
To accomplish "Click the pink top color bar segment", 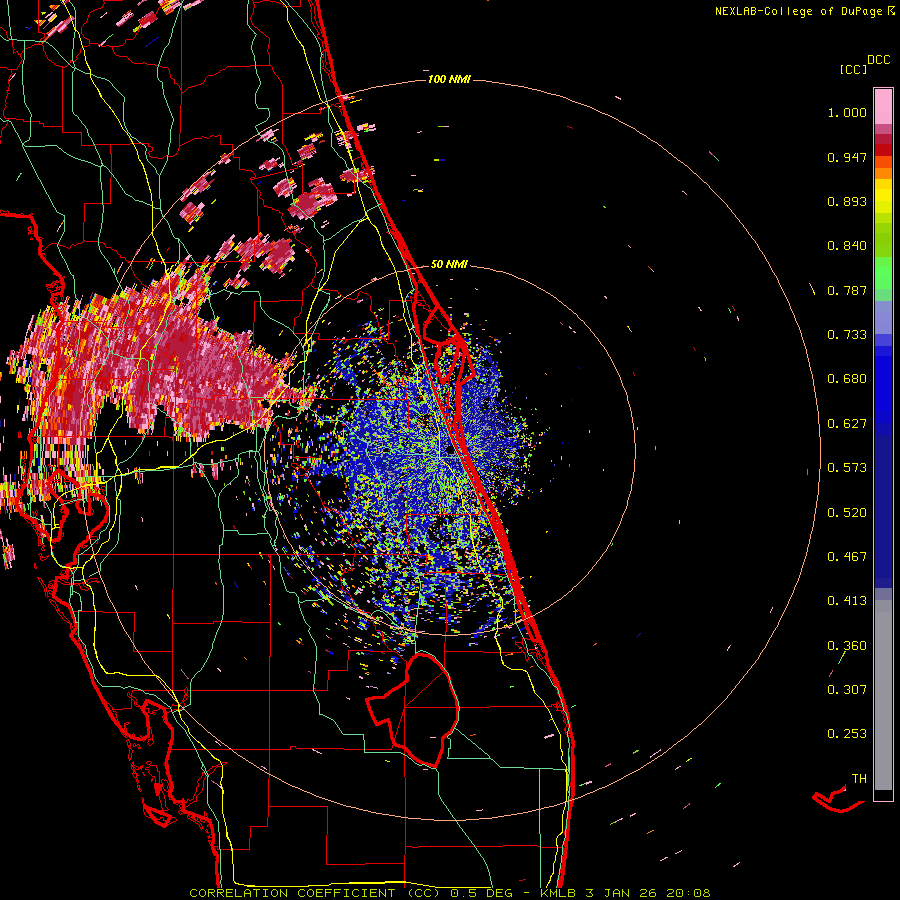I will pyautogui.click(x=883, y=107).
